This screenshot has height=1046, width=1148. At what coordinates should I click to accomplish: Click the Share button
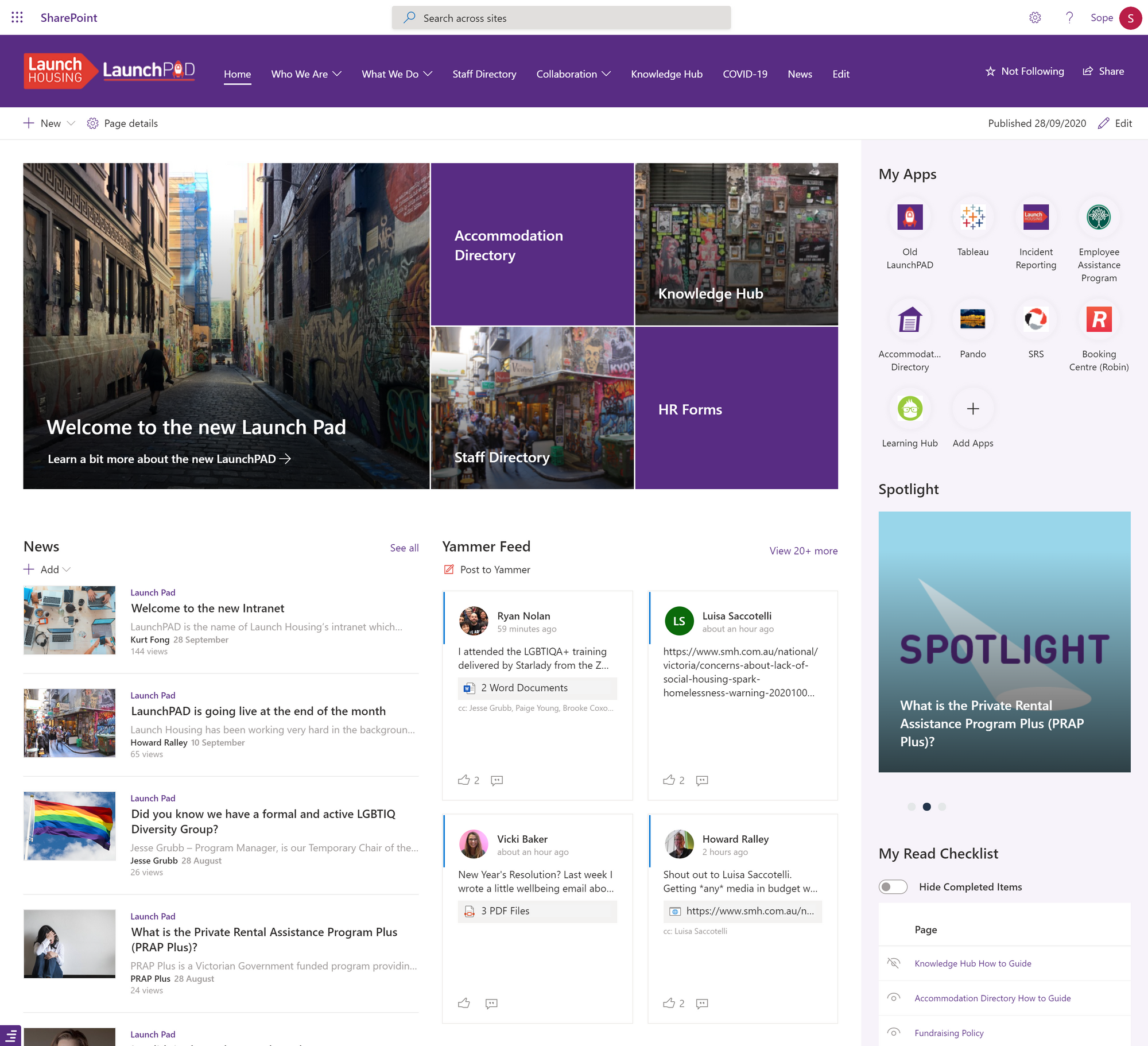pyautogui.click(x=1103, y=71)
